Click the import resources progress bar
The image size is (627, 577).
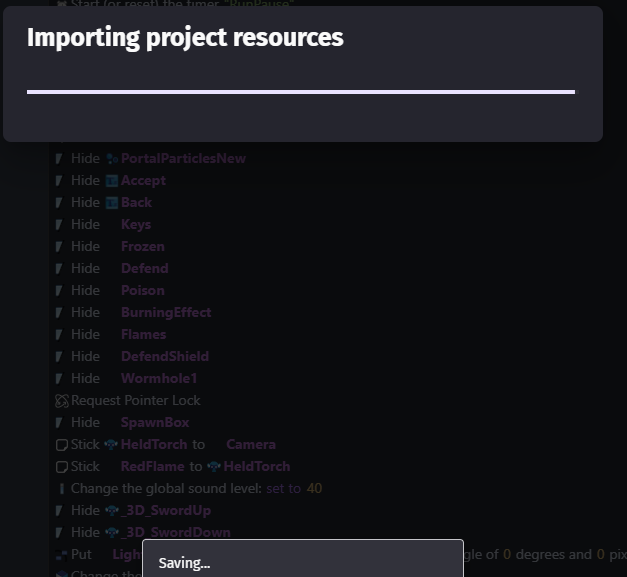300,92
